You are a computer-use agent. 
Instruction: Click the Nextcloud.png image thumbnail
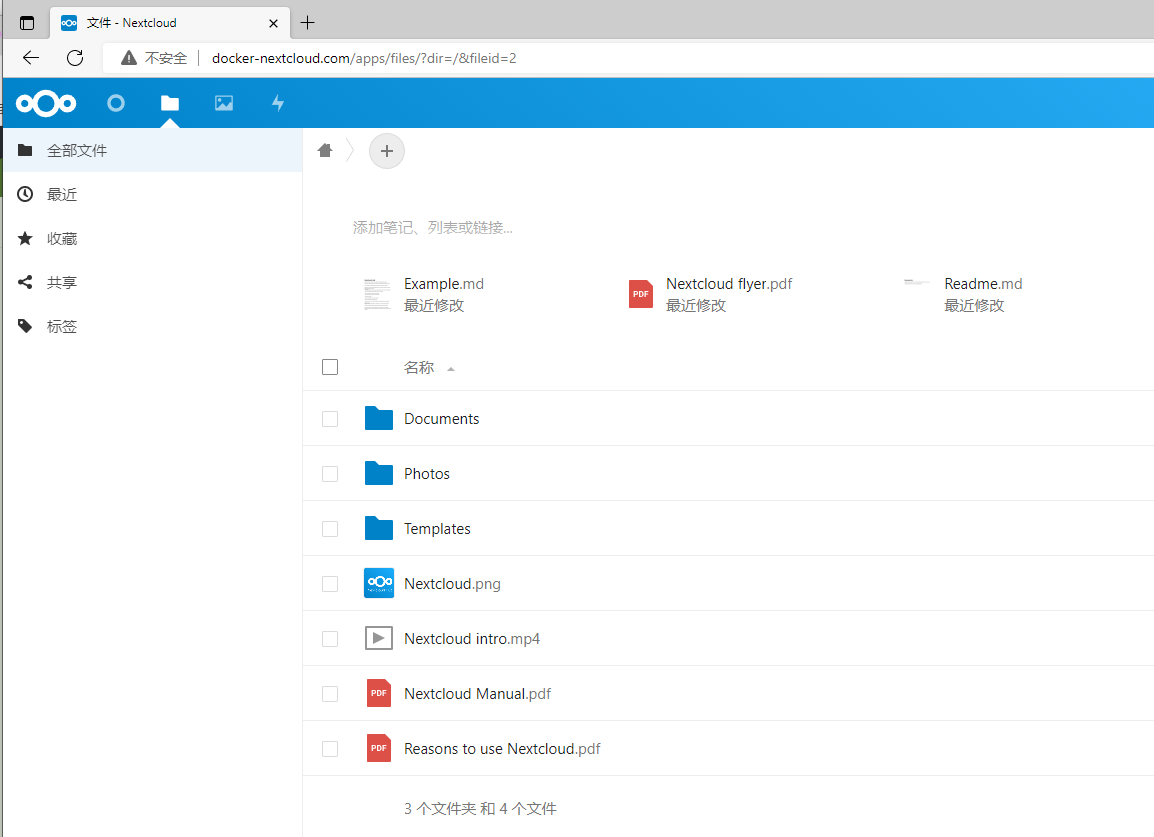tap(378, 583)
